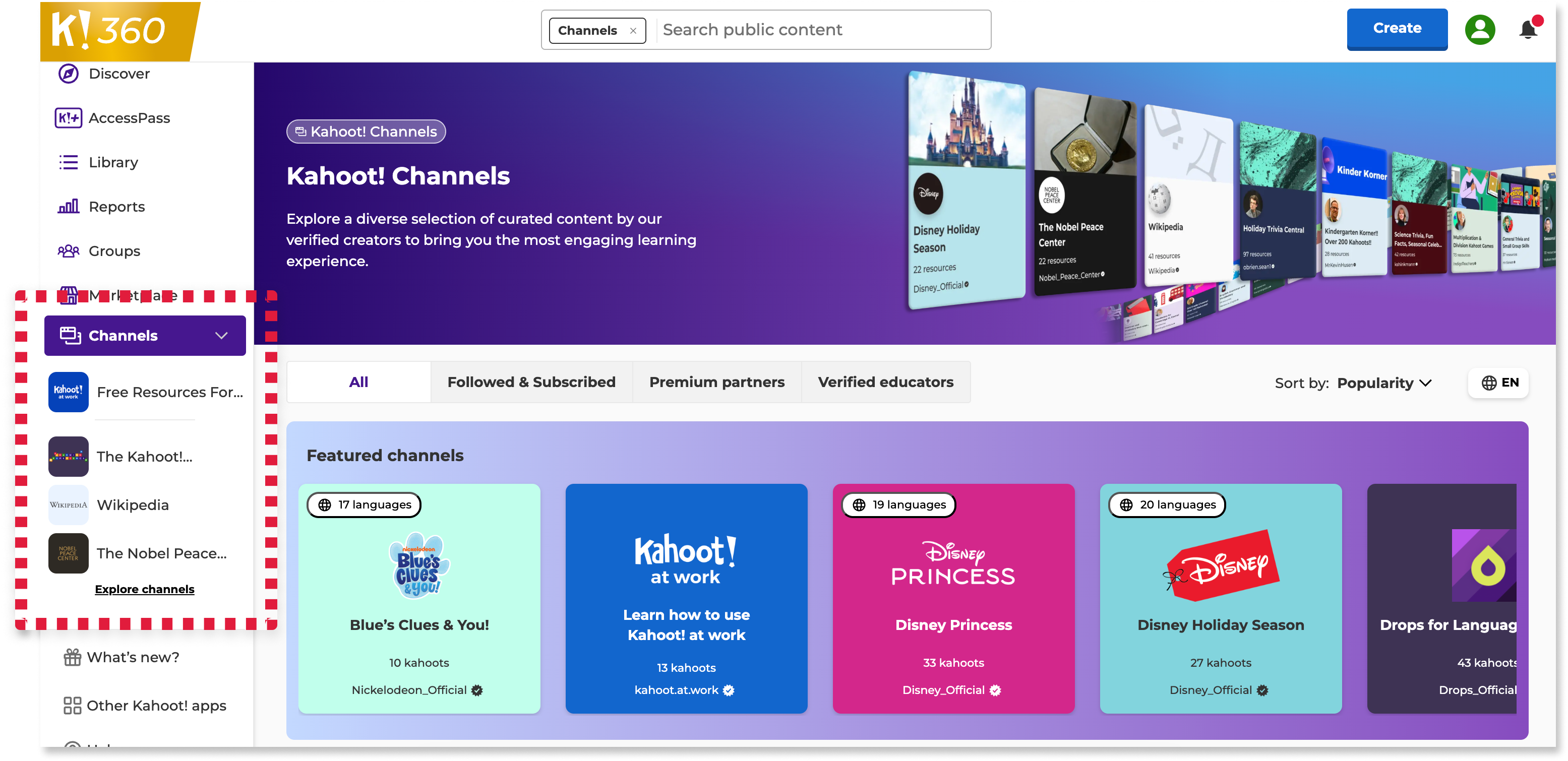
Task: Click the globe icon beside EN
Action: [1489, 383]
